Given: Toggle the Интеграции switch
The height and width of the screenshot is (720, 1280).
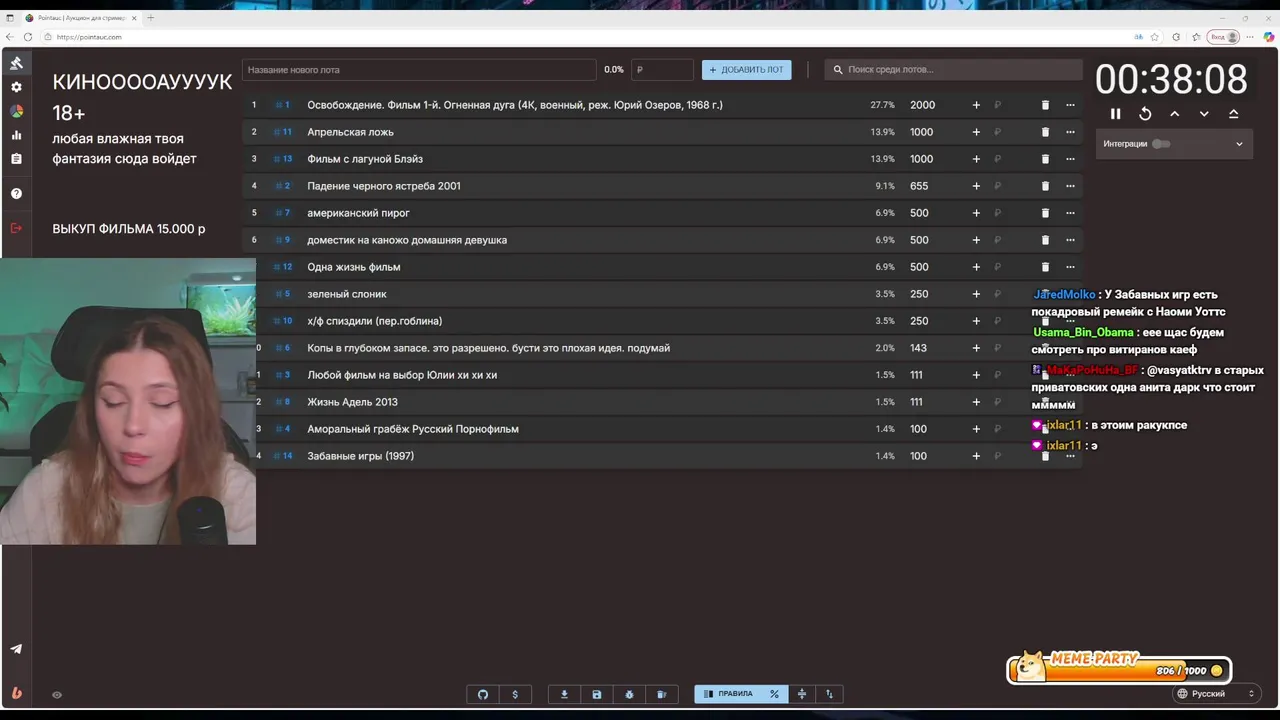Looking at the screenshot, I should point(1160,144).
